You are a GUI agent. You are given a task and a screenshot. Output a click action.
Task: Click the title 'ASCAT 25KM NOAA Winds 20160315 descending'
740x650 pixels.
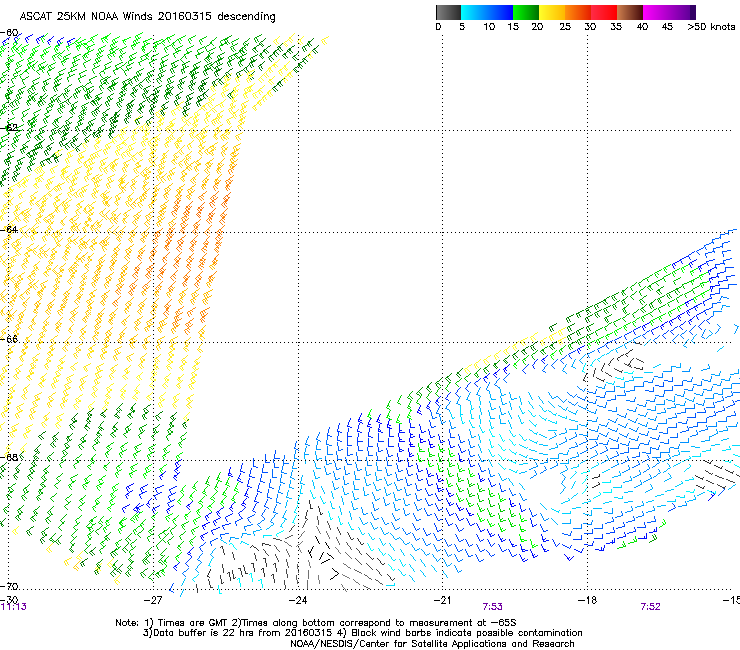point(147,17)
